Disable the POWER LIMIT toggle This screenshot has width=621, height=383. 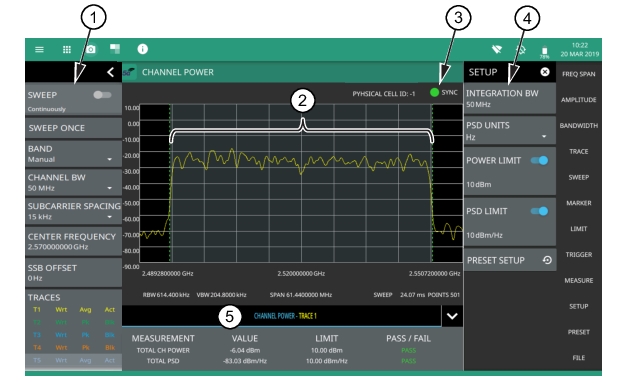(x=539, y=160)
